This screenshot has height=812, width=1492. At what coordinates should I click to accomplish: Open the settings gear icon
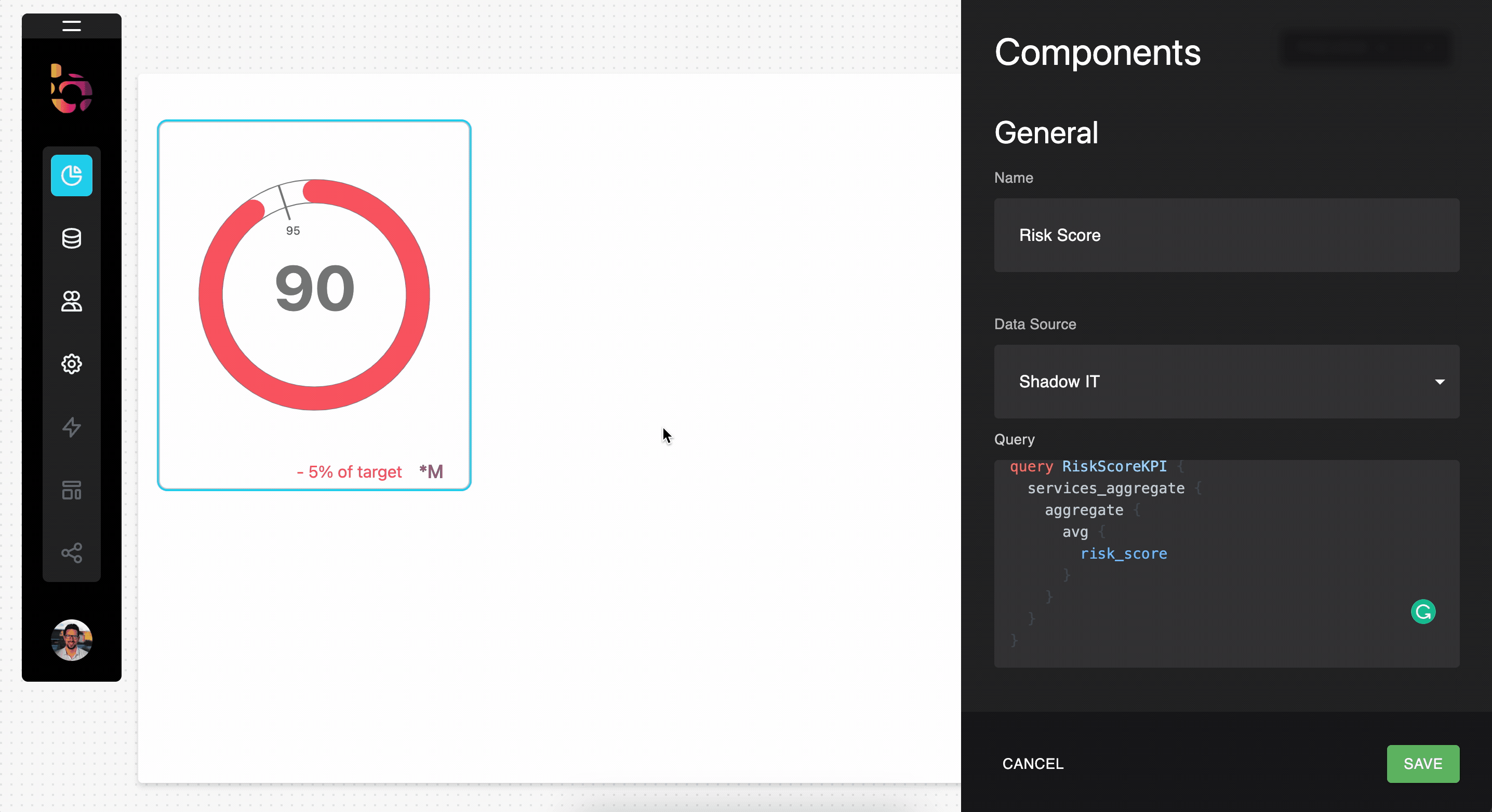coord(71,364)
